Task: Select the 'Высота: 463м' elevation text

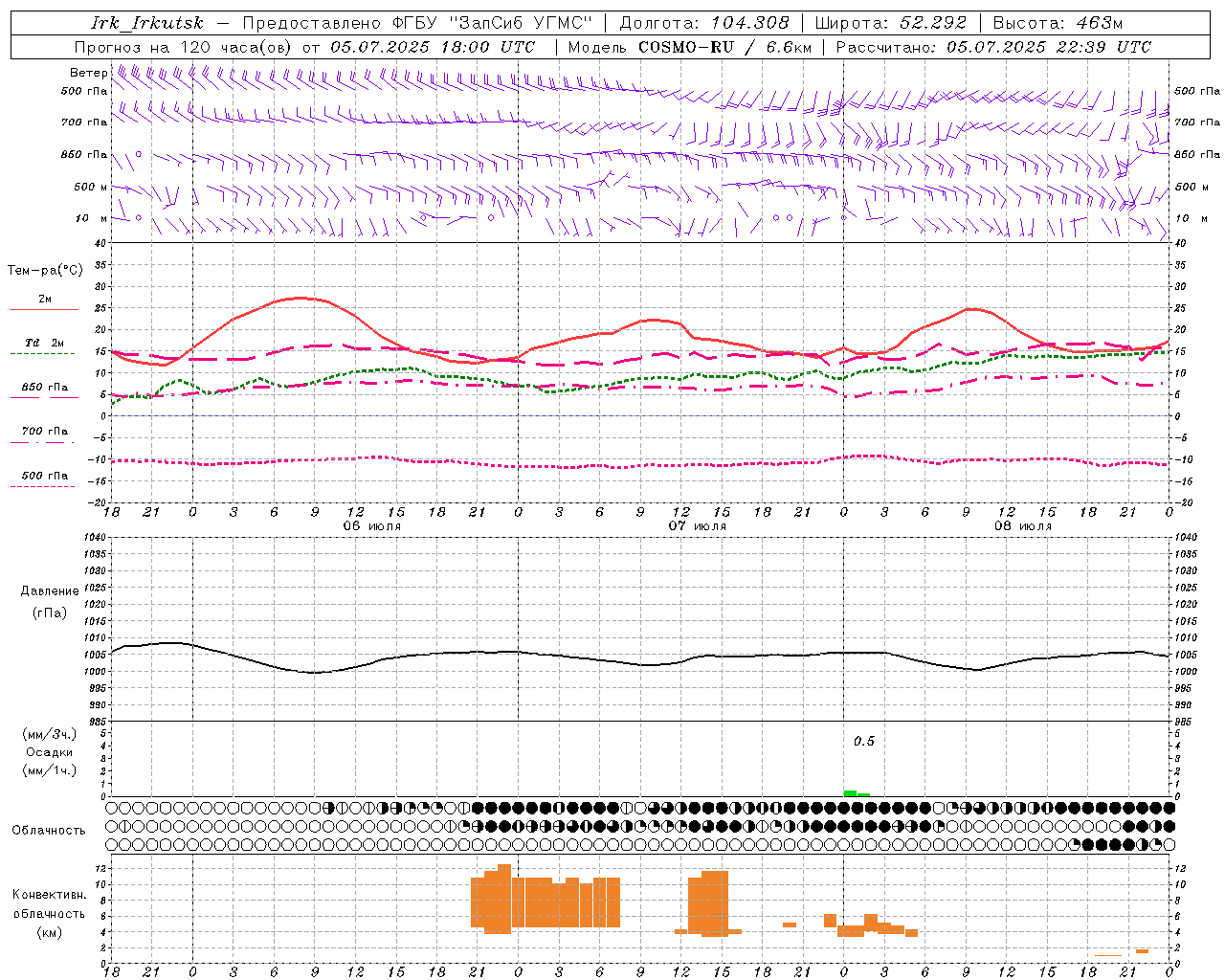Action: click(1058, 23)
